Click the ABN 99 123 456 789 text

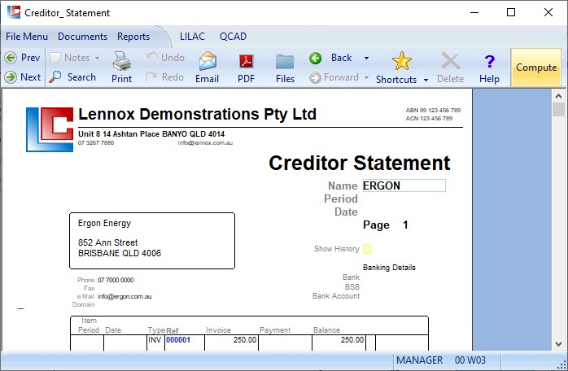coord(433,110)
